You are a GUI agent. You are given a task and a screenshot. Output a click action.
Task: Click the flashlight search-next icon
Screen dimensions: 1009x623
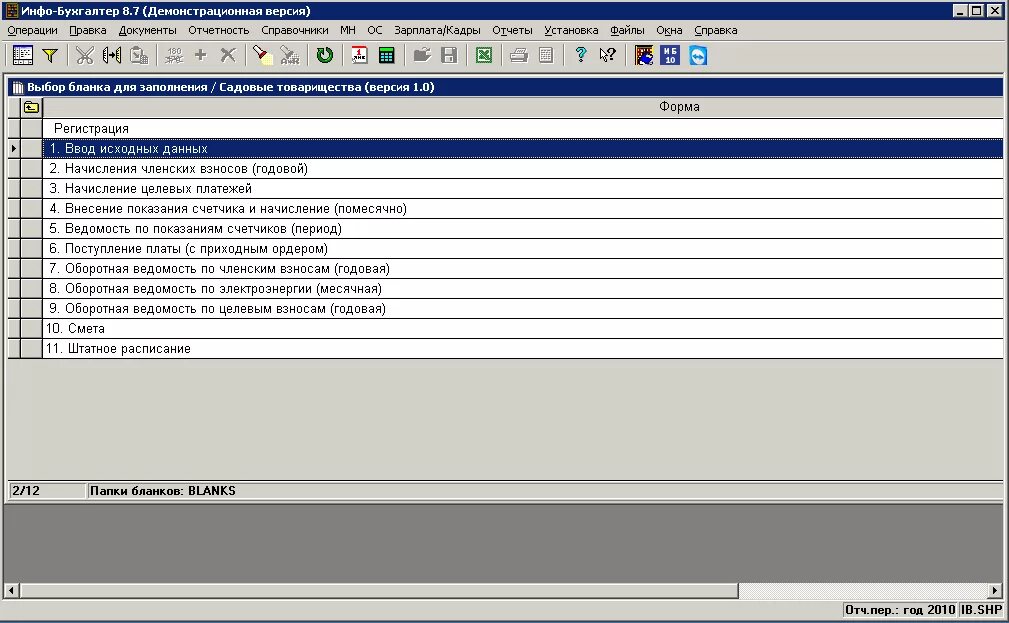[290, 55]
